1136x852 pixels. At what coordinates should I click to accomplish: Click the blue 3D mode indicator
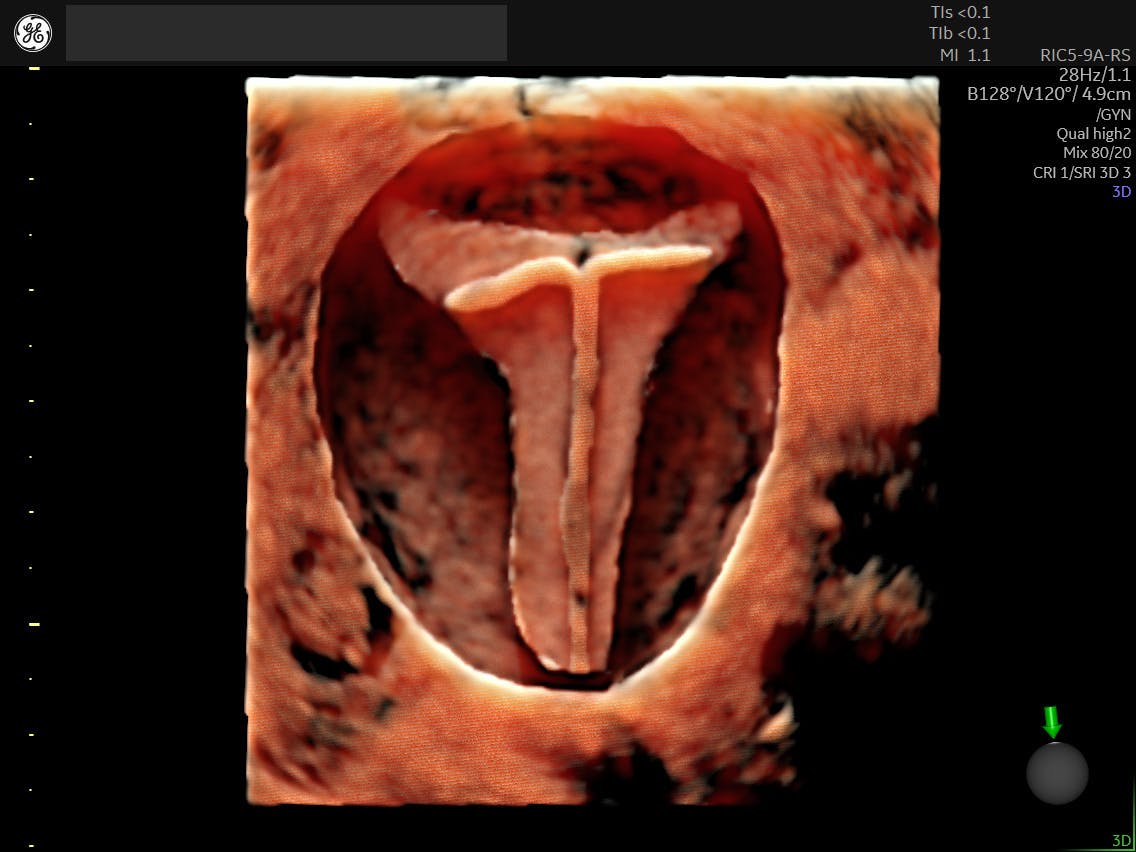1121,191
